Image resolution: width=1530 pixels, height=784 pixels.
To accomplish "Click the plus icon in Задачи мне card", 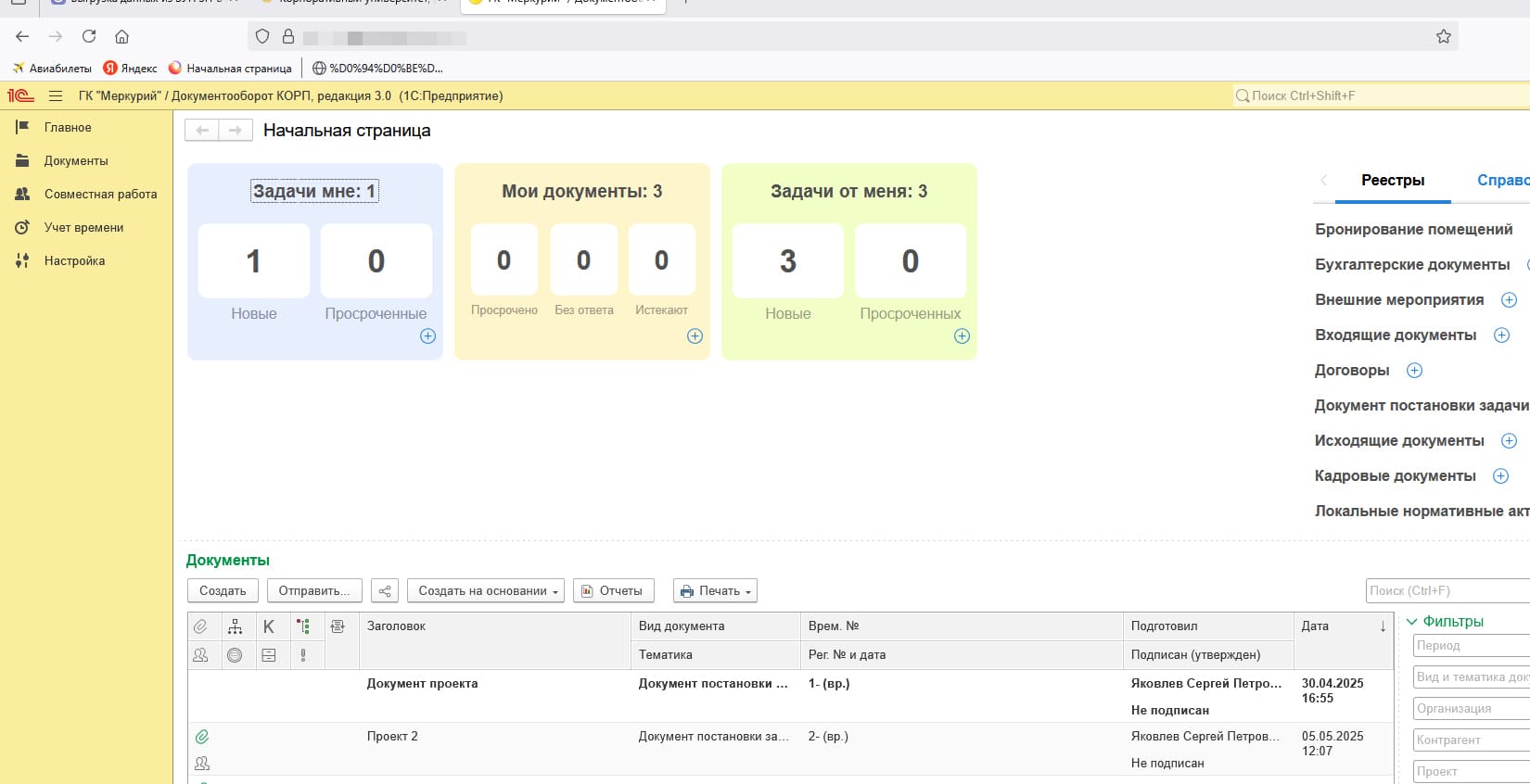I will [x=427, y=336].
